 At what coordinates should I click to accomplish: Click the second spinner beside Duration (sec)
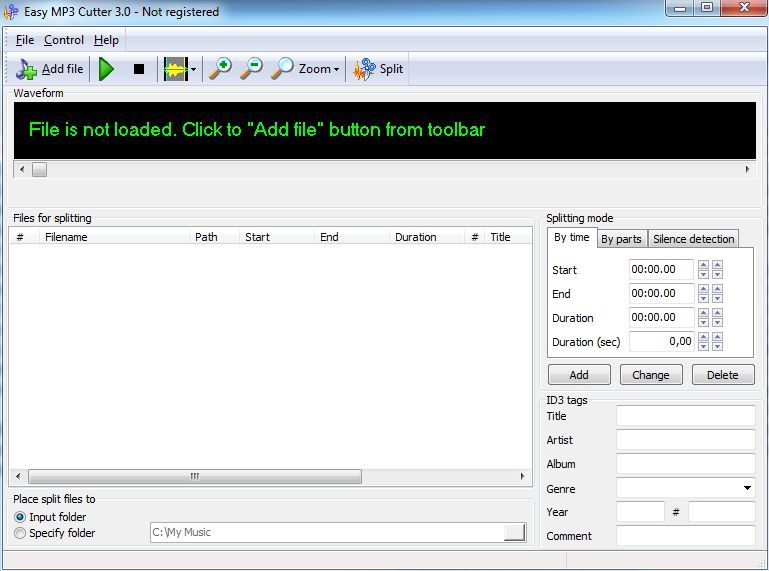718,341
